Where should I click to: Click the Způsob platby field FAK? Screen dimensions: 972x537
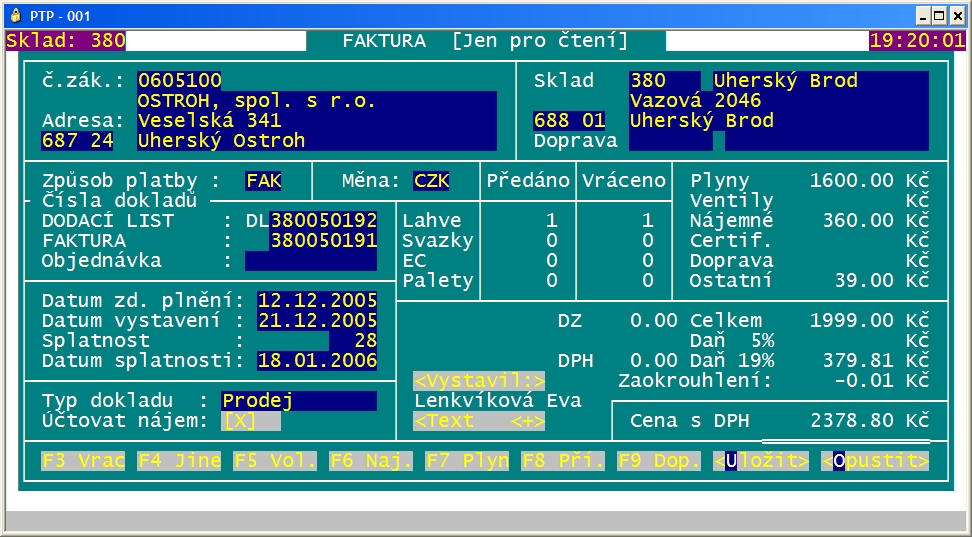[263, 181]
